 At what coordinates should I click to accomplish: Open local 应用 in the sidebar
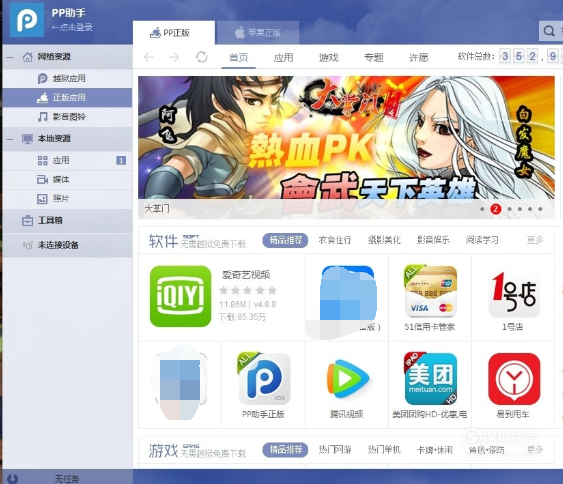tap(68, 160)
